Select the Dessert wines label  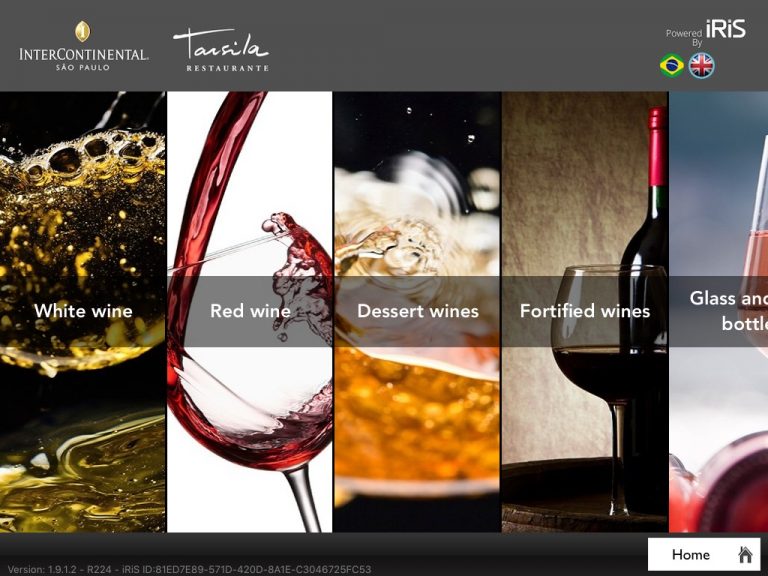pos(418,311)
